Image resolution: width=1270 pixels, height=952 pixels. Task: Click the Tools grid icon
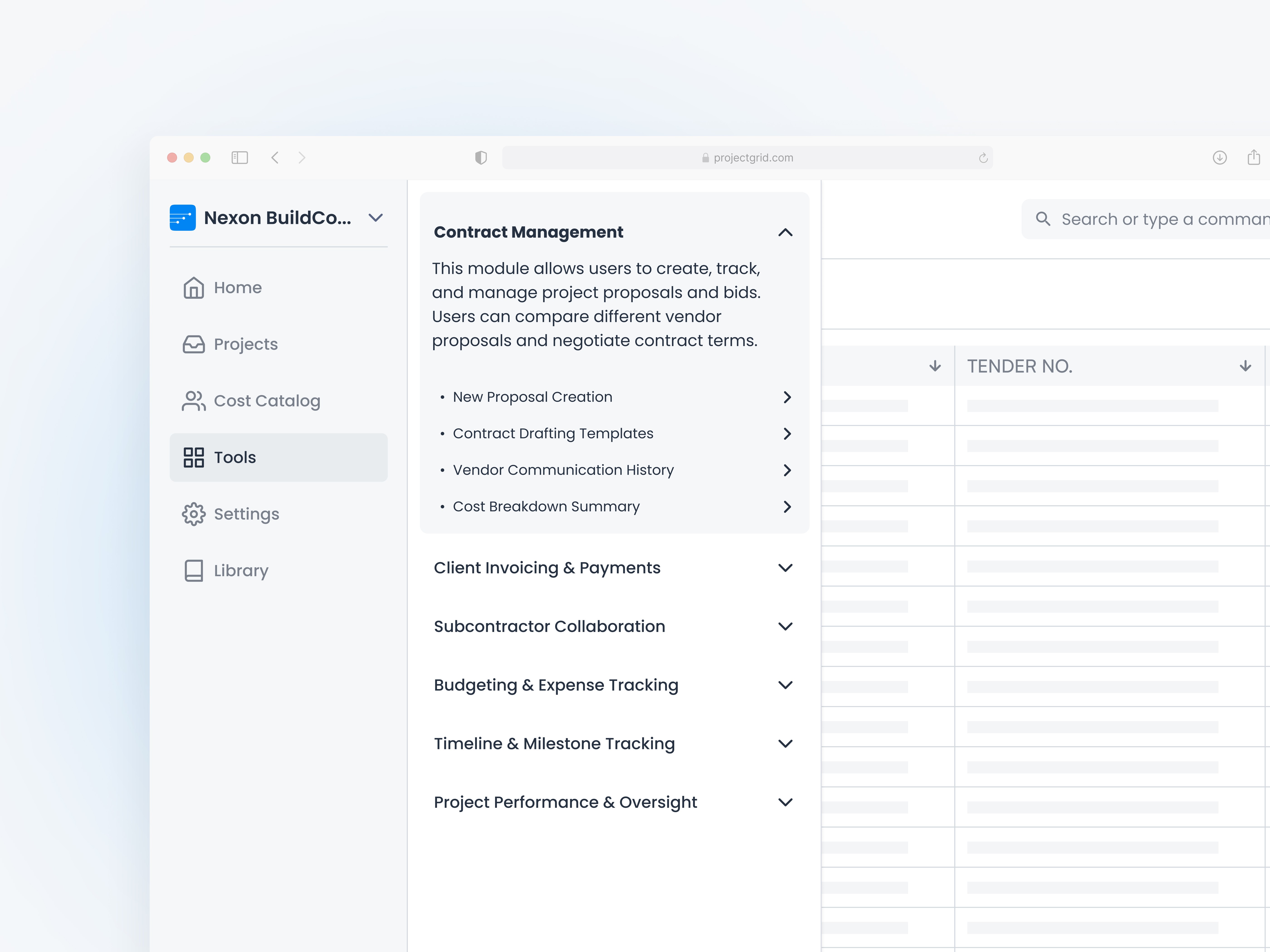(x=193, y=457)
